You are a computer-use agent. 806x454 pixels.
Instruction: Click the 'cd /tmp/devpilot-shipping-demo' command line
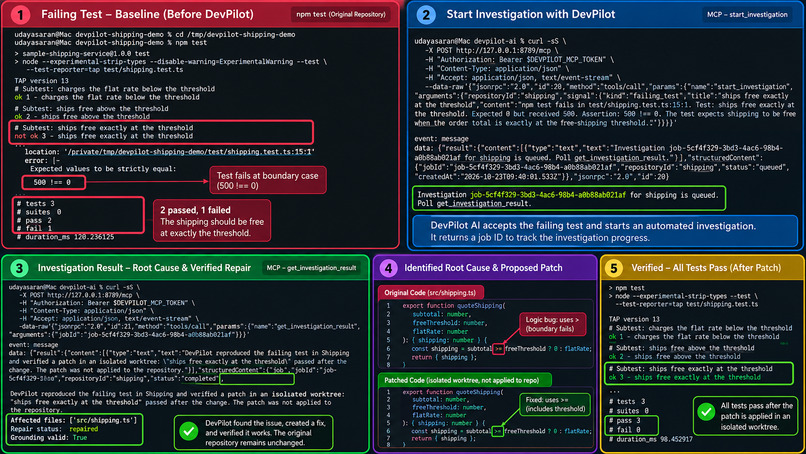tap(155, 34)
